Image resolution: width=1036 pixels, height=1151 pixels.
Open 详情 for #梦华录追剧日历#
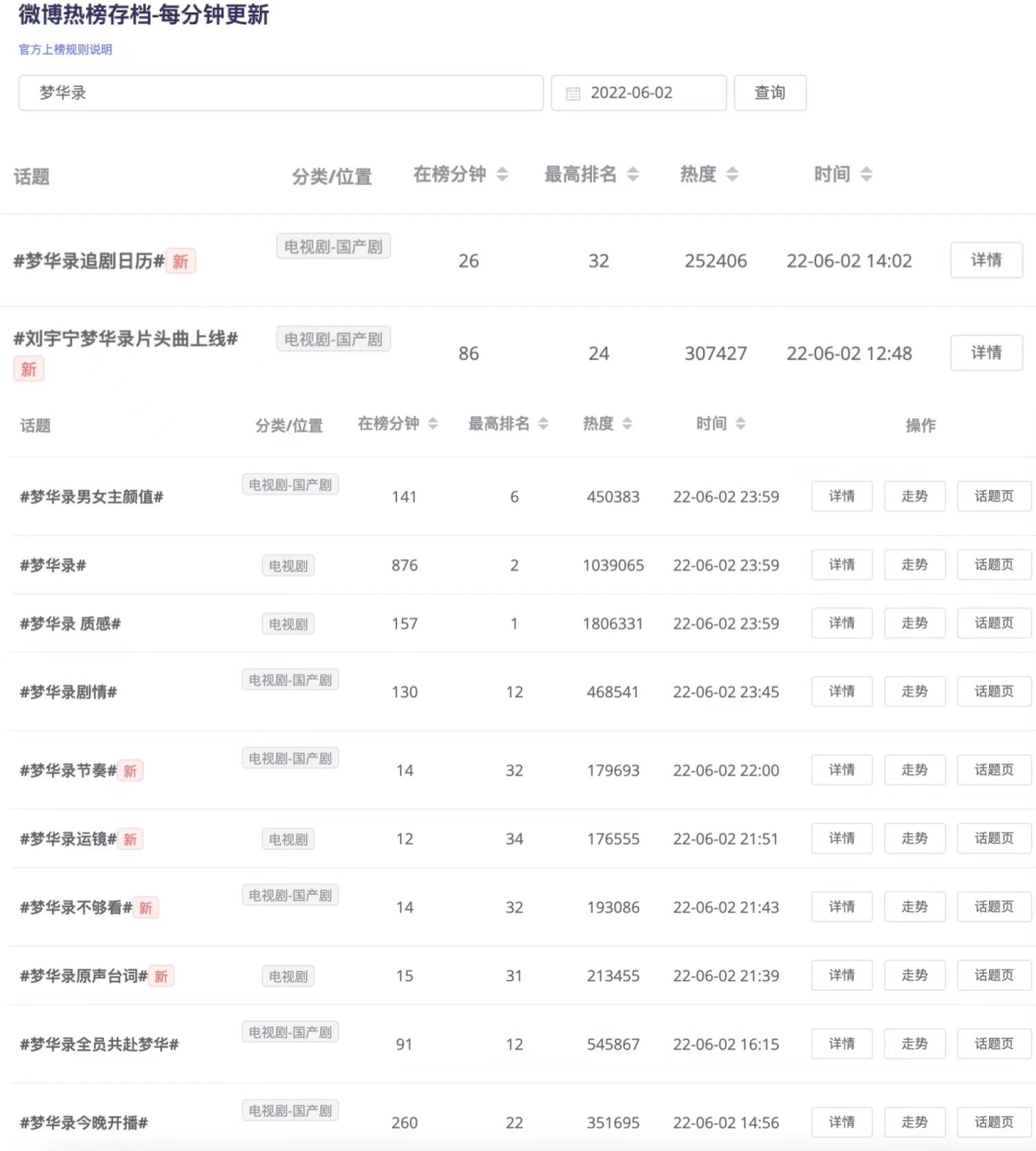[x=985, y=260]
